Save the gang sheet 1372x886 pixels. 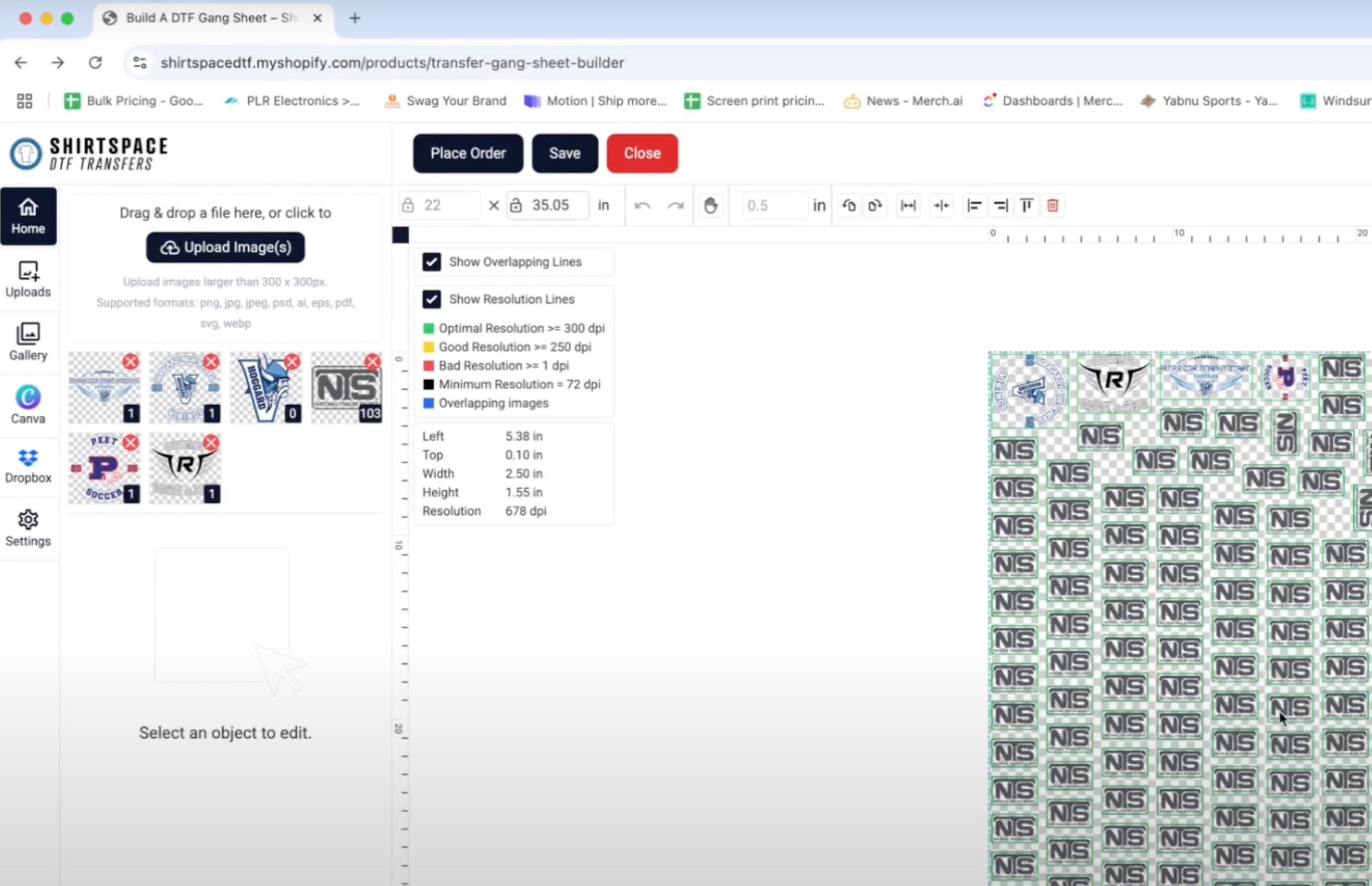(565, 153)
